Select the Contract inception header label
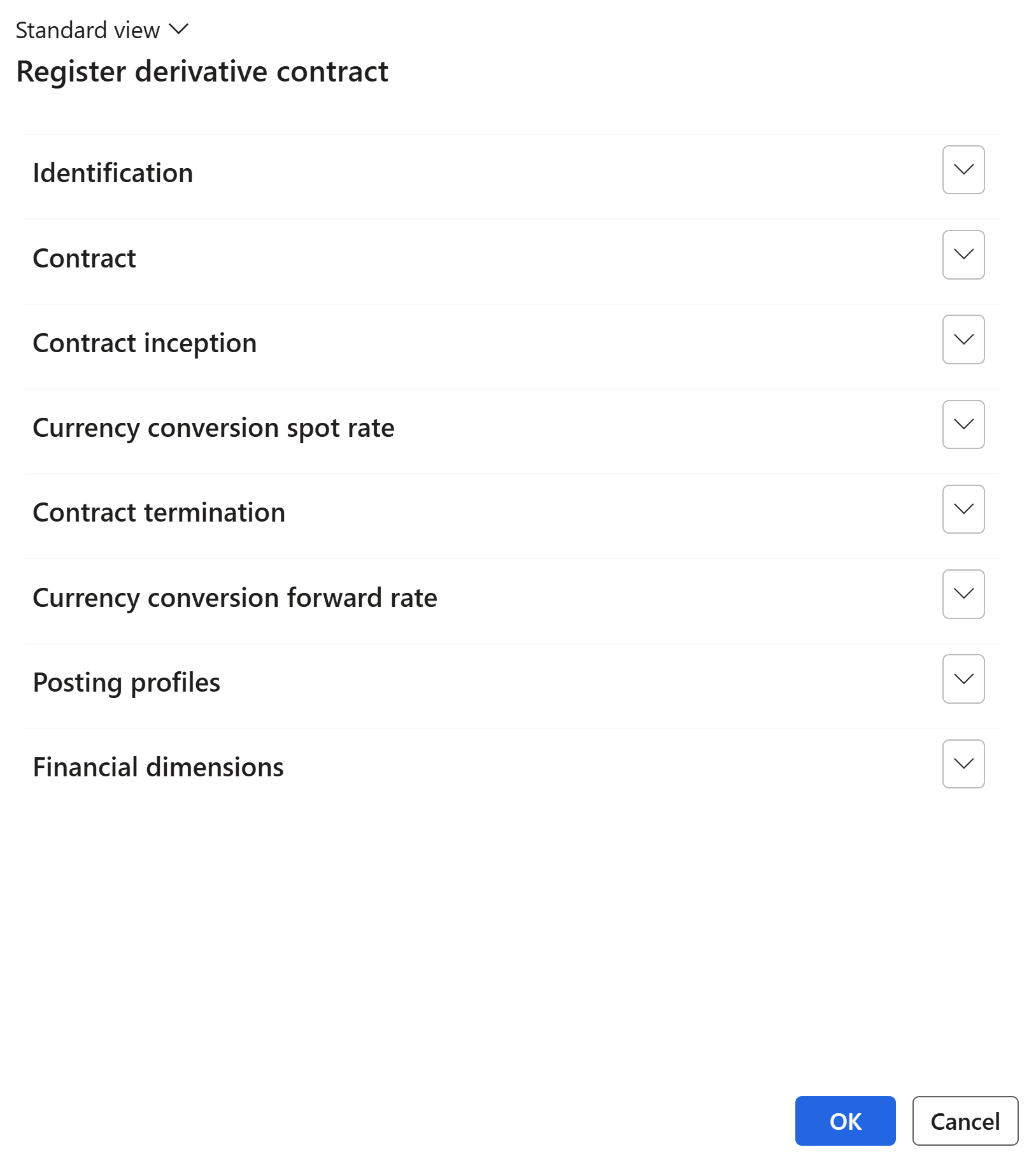 point(145,343)
